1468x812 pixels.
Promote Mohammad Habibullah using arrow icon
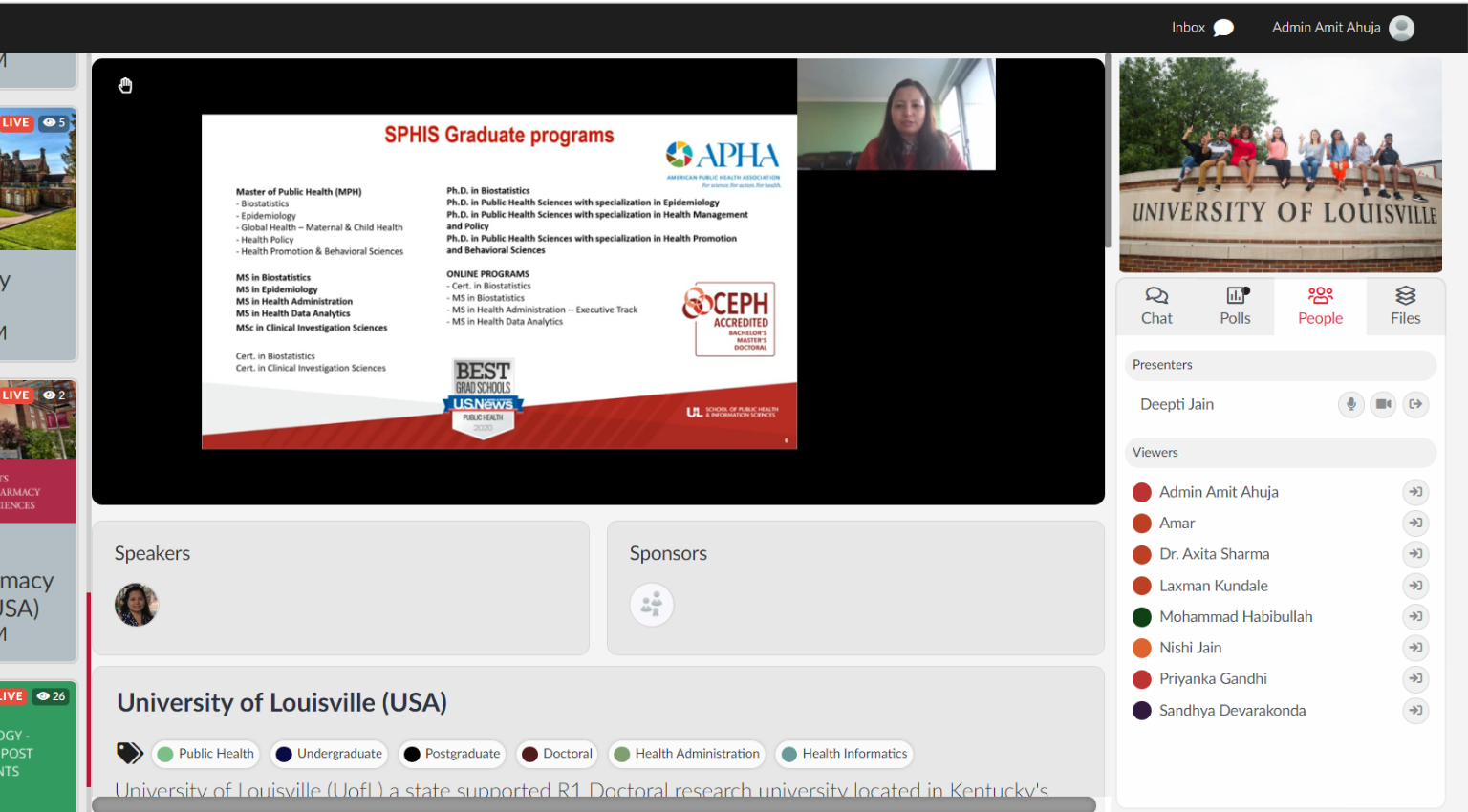[x=1415, y=616]
